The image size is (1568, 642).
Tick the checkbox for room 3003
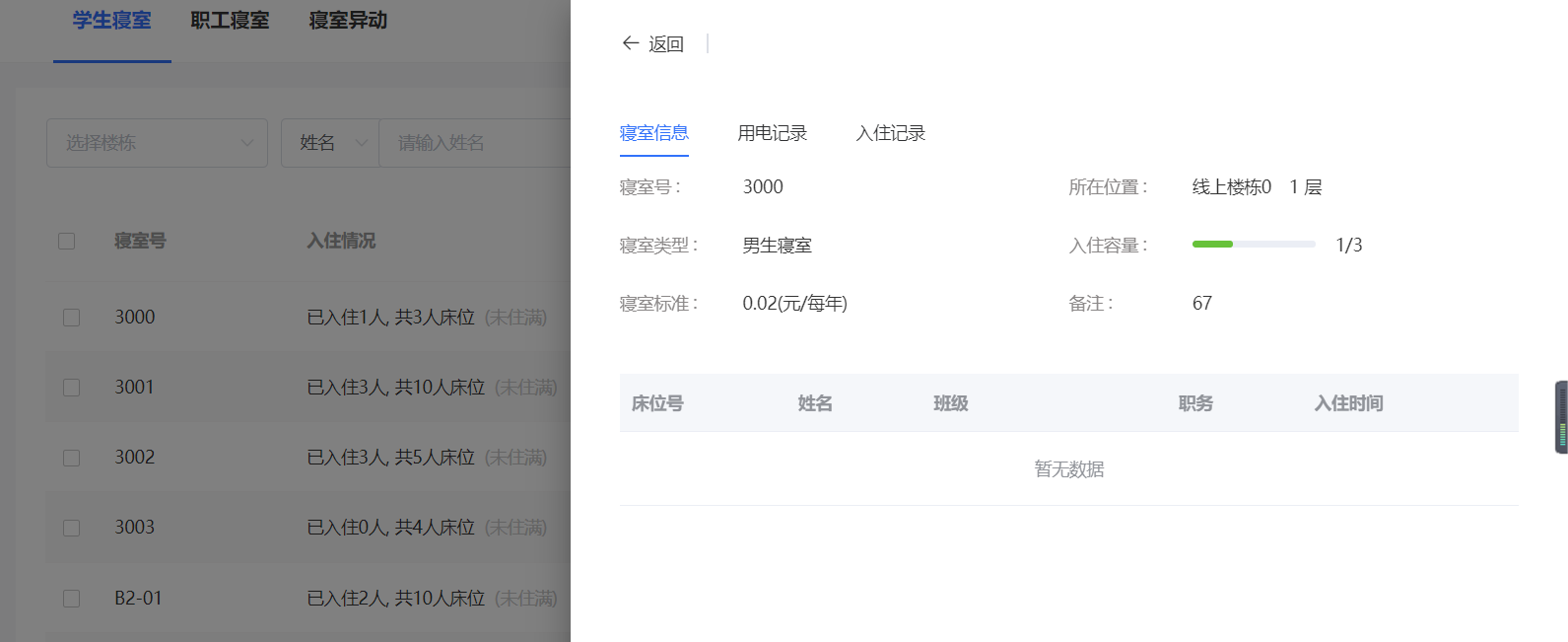click(x=71, y=528)
